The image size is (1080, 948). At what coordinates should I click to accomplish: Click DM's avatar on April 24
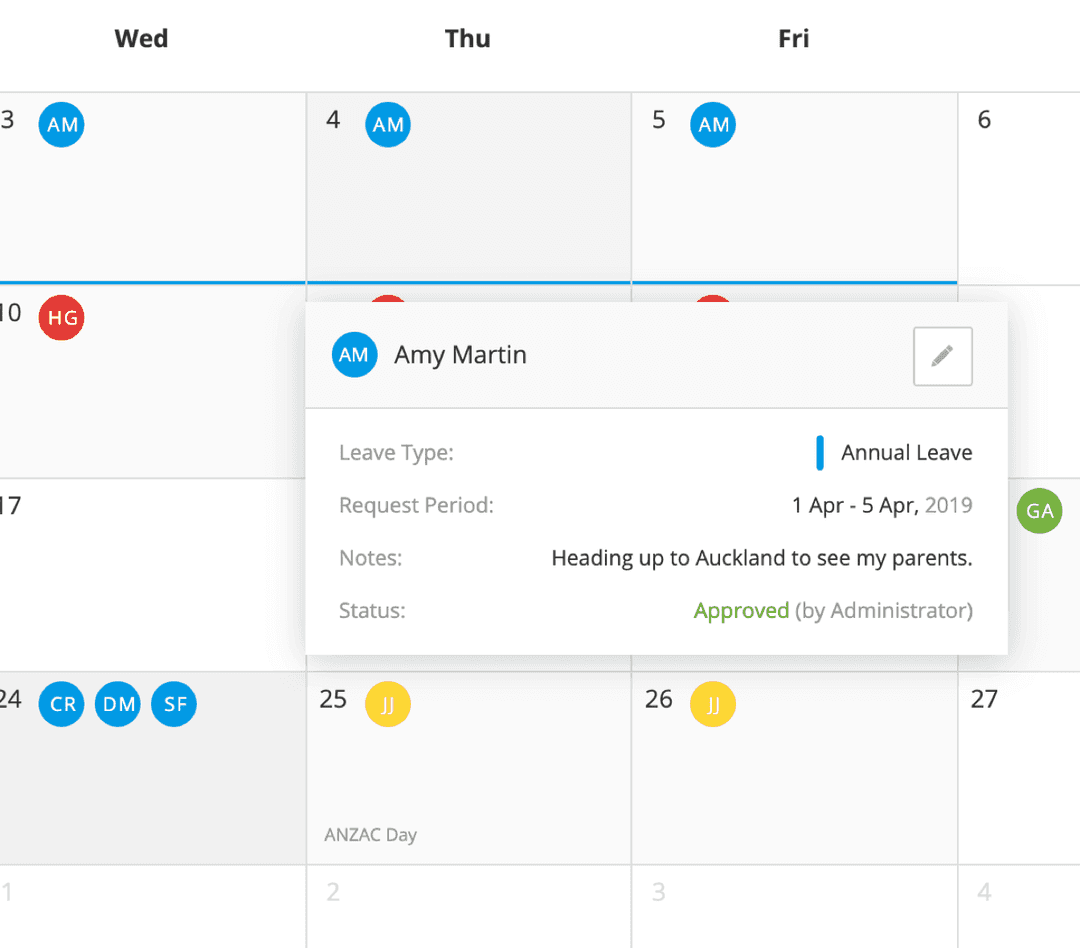(117, 704)
